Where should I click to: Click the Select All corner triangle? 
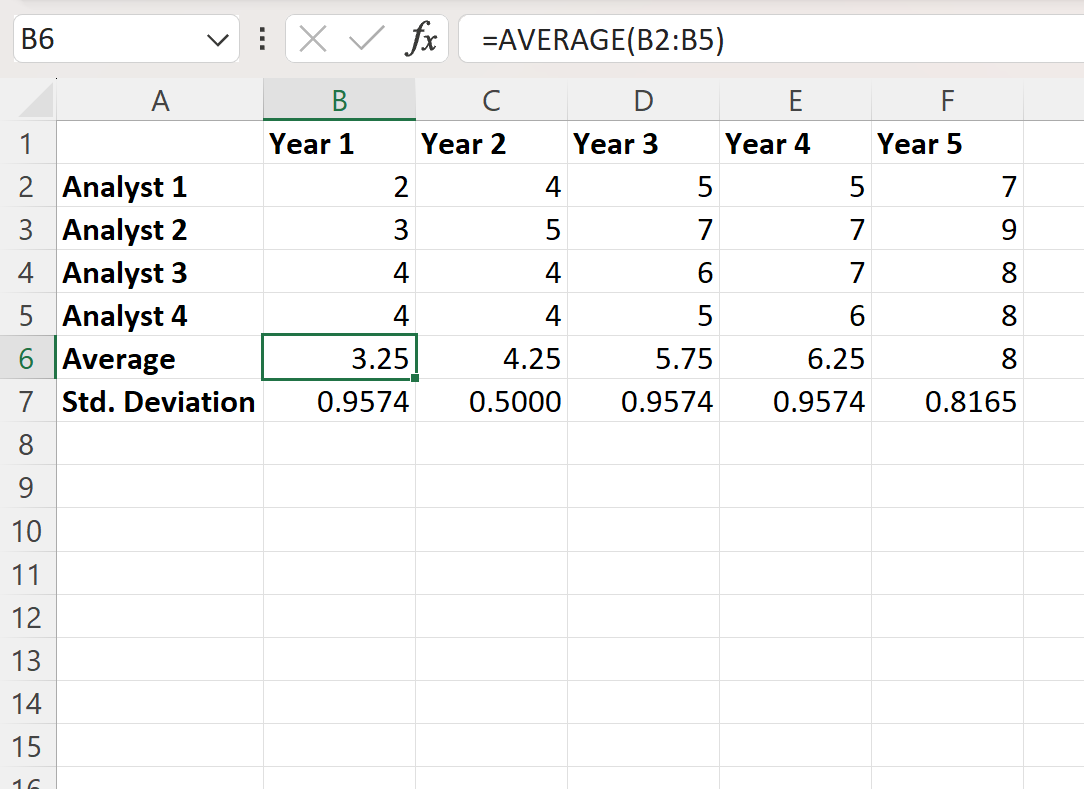36,102
